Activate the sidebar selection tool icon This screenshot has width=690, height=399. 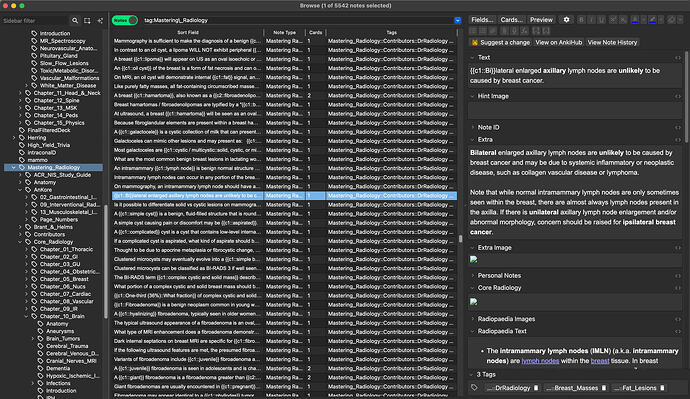[87, 21]
